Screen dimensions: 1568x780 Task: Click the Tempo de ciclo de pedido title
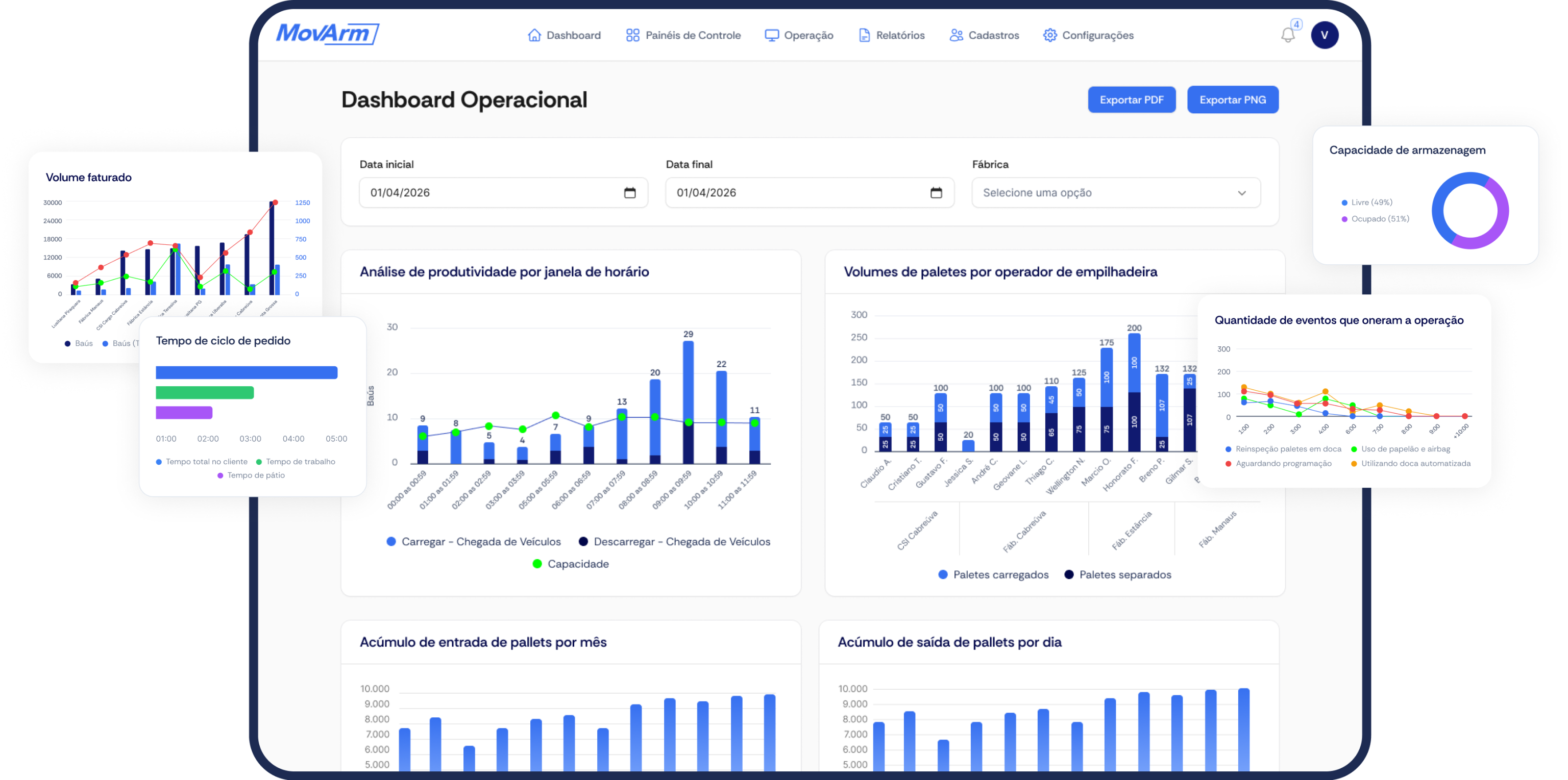point(223,341)
